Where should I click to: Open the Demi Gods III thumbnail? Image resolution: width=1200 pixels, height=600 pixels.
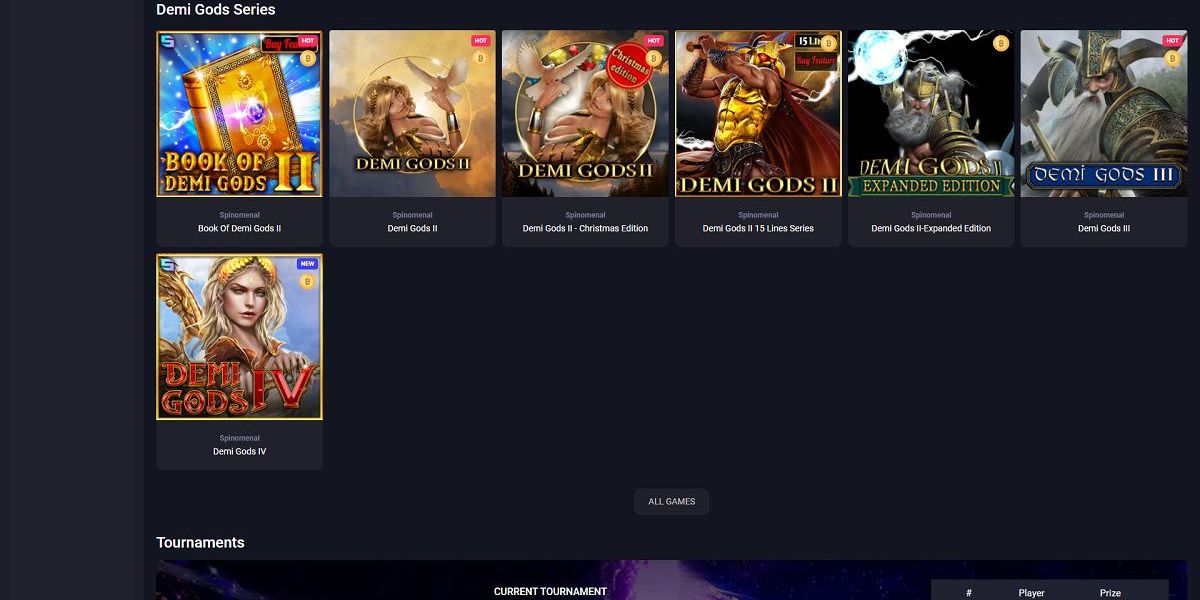click(x=1104, y=113)
